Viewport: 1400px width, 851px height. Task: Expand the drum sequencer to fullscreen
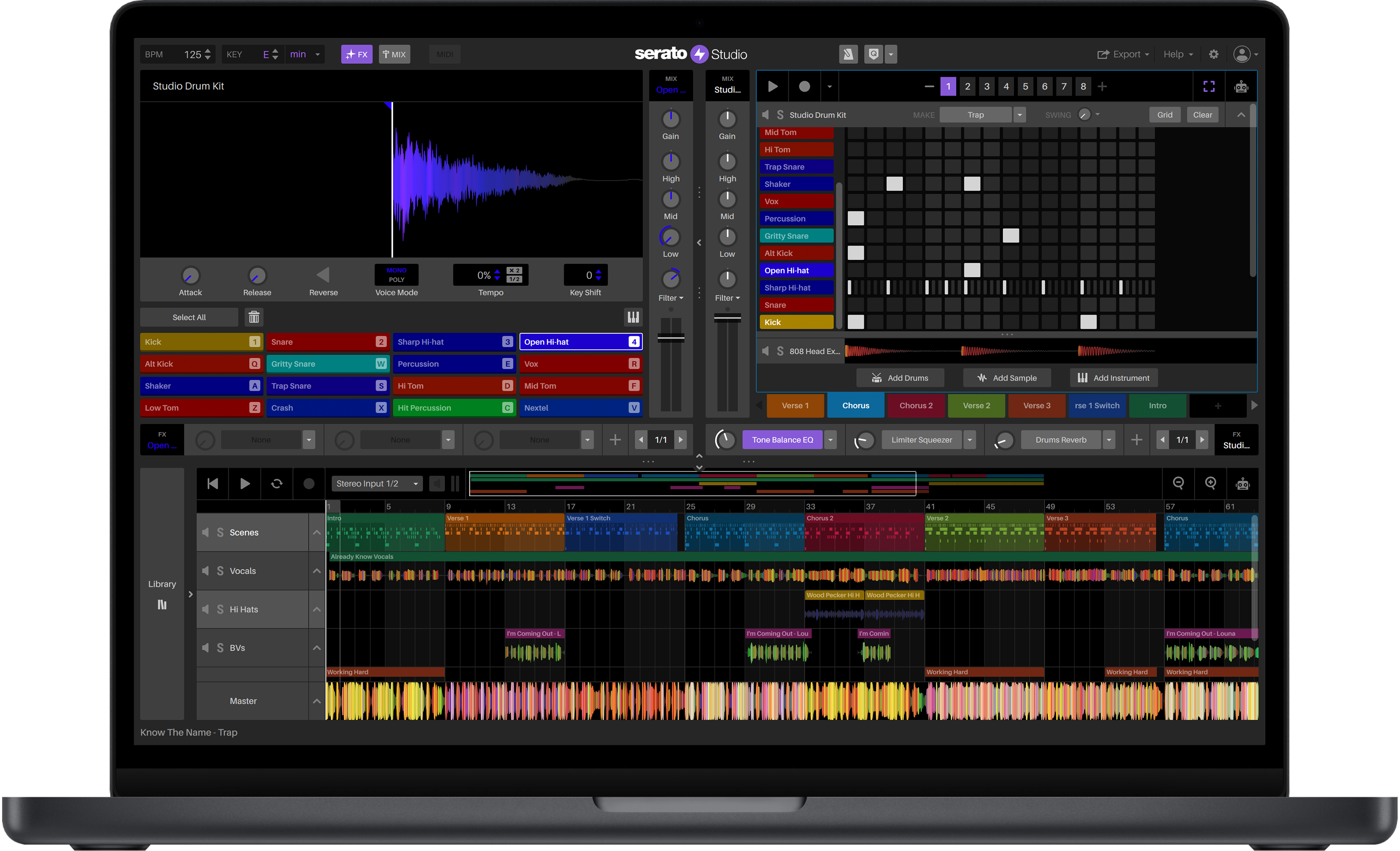click(1208, 86)
